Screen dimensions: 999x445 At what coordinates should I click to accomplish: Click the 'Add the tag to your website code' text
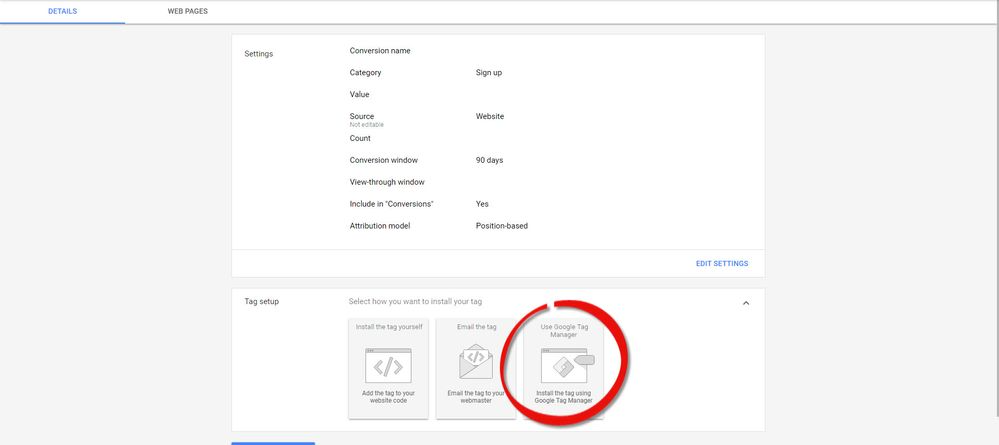389,397
